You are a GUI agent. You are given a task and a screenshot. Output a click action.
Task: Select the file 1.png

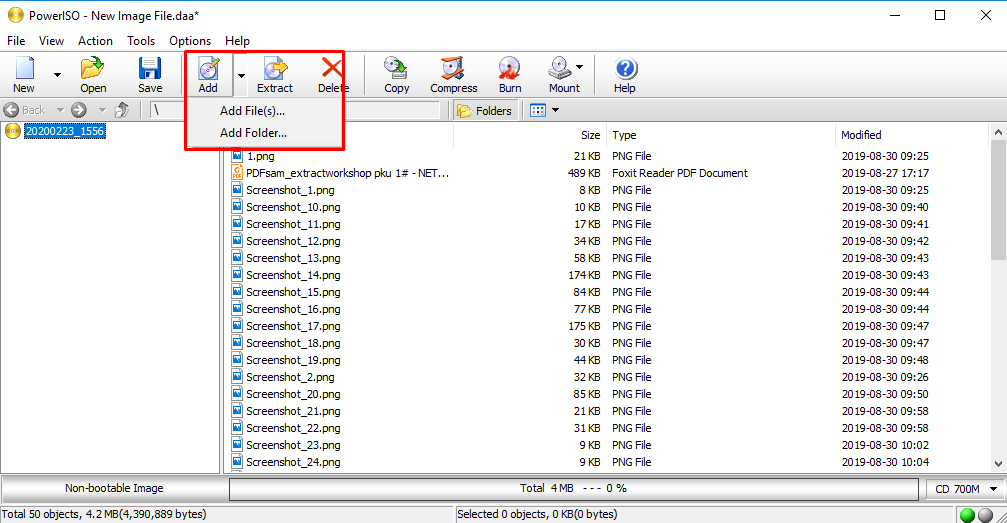pyautogui.click(x=260, y=156)
